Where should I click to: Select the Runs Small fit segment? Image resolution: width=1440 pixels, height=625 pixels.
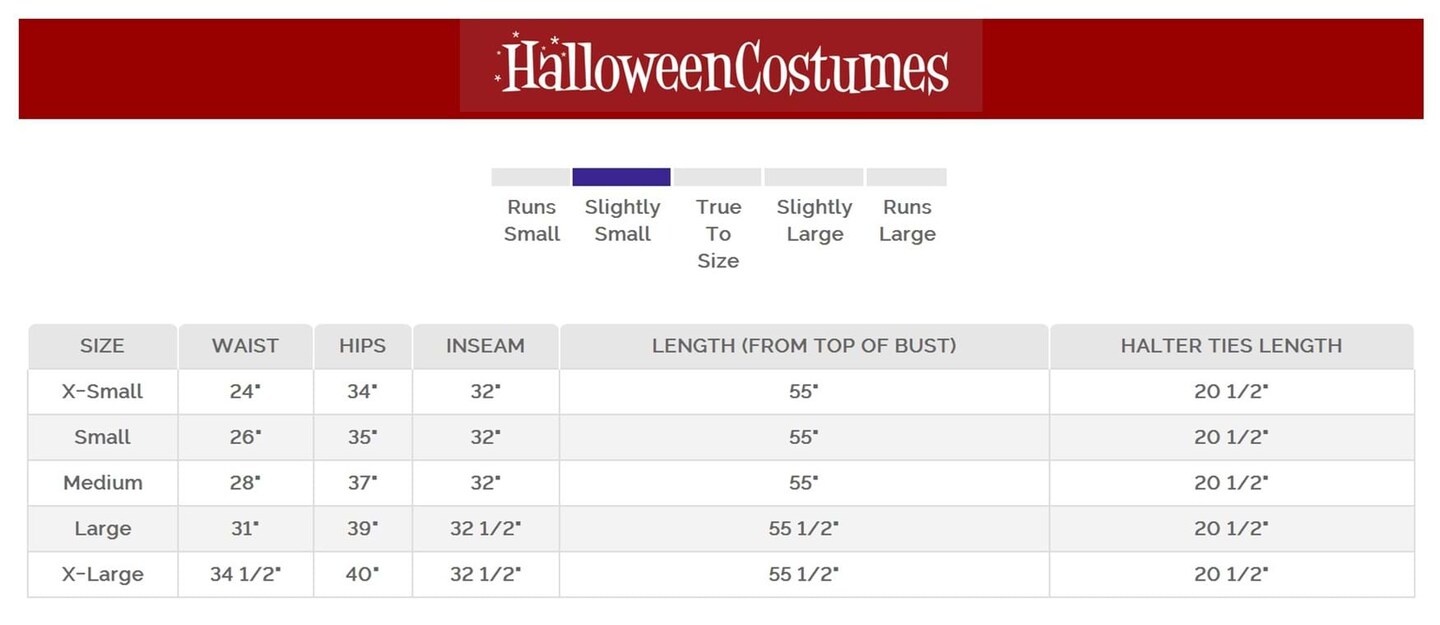click(531, 177)
